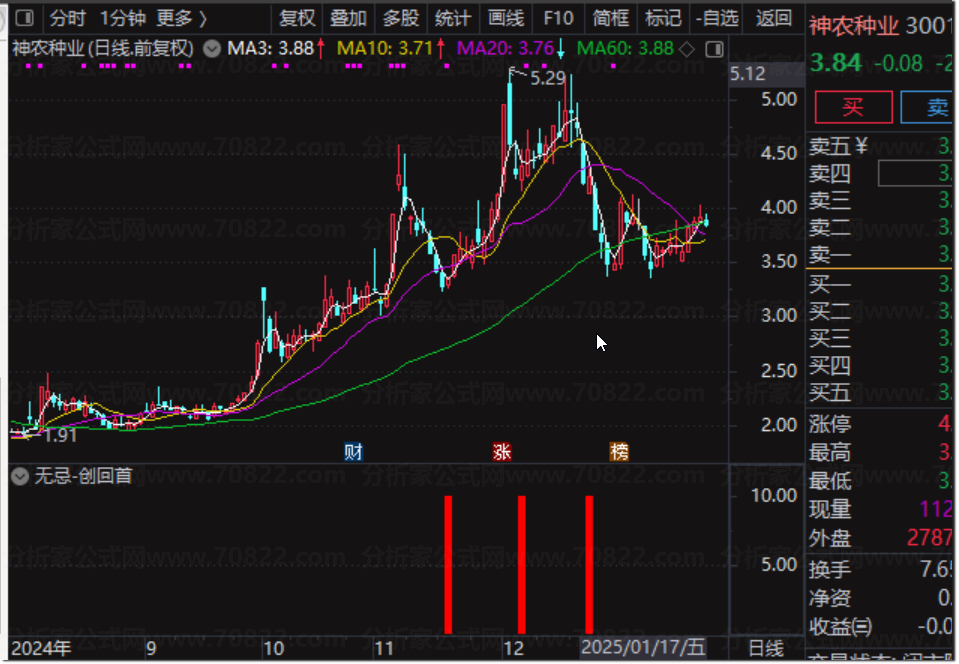Click the input box in 卖四 row

915,174
